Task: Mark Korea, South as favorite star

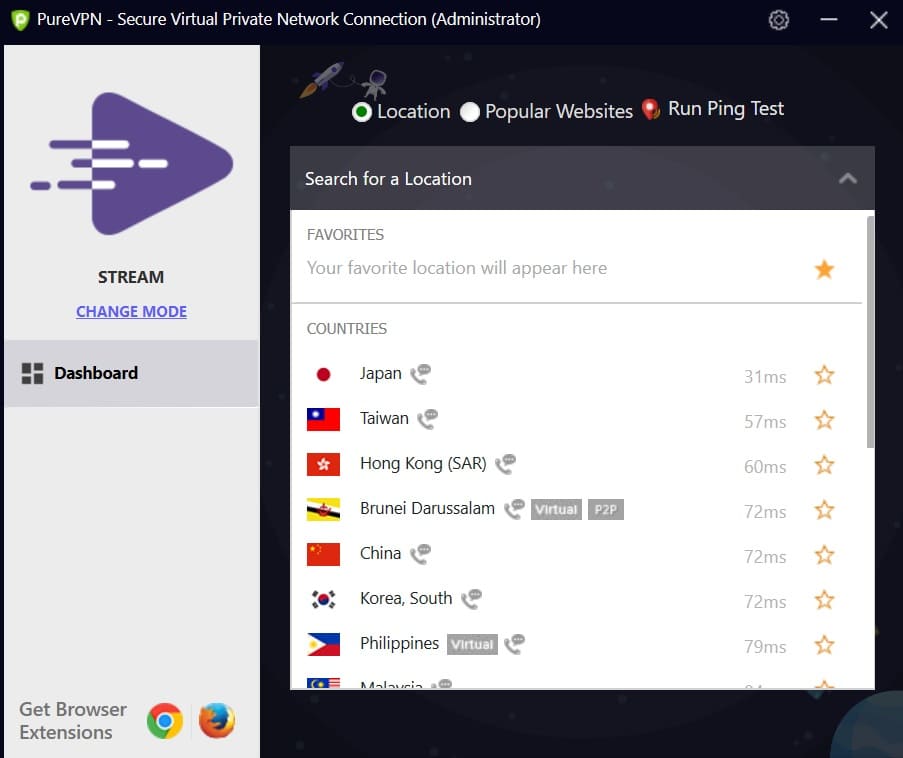Action: (x=824, y=600)
